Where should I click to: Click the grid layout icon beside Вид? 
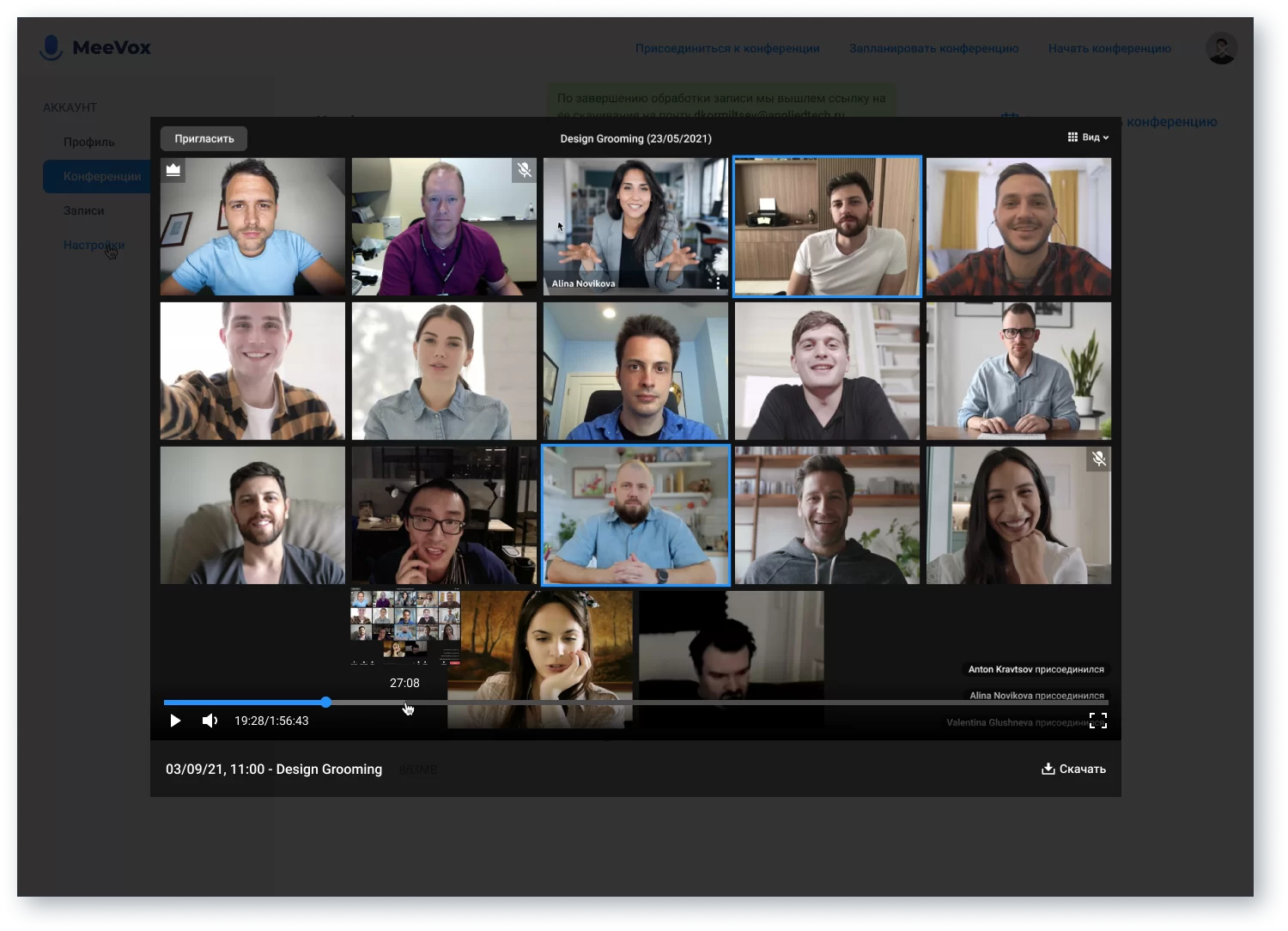click(1072, 137)
